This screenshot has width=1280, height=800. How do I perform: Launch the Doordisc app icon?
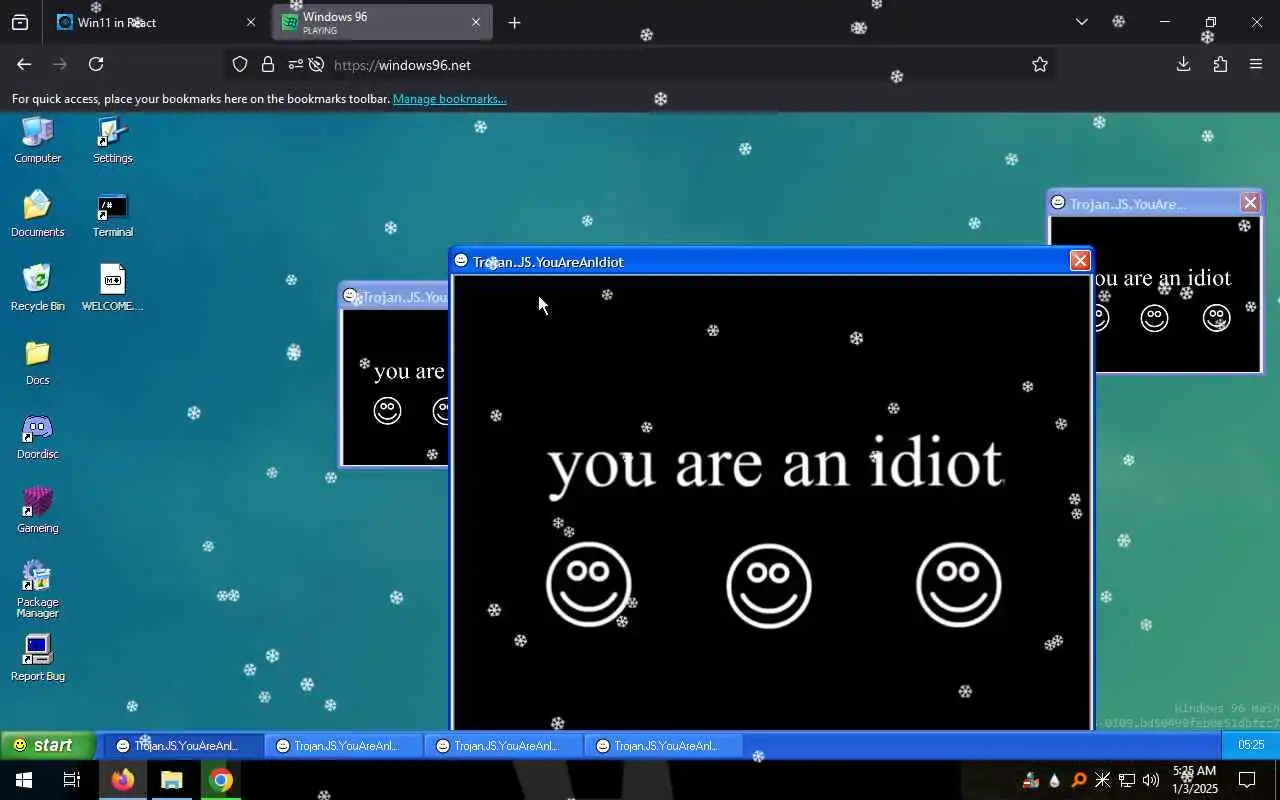(37, 435)
